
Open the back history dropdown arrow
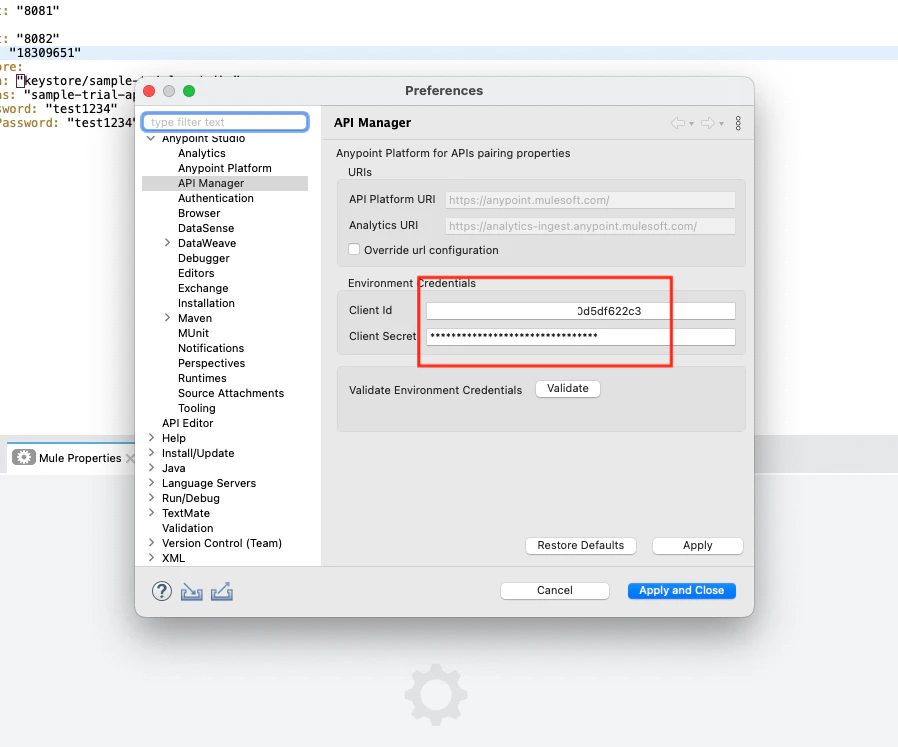pos(691,124)
